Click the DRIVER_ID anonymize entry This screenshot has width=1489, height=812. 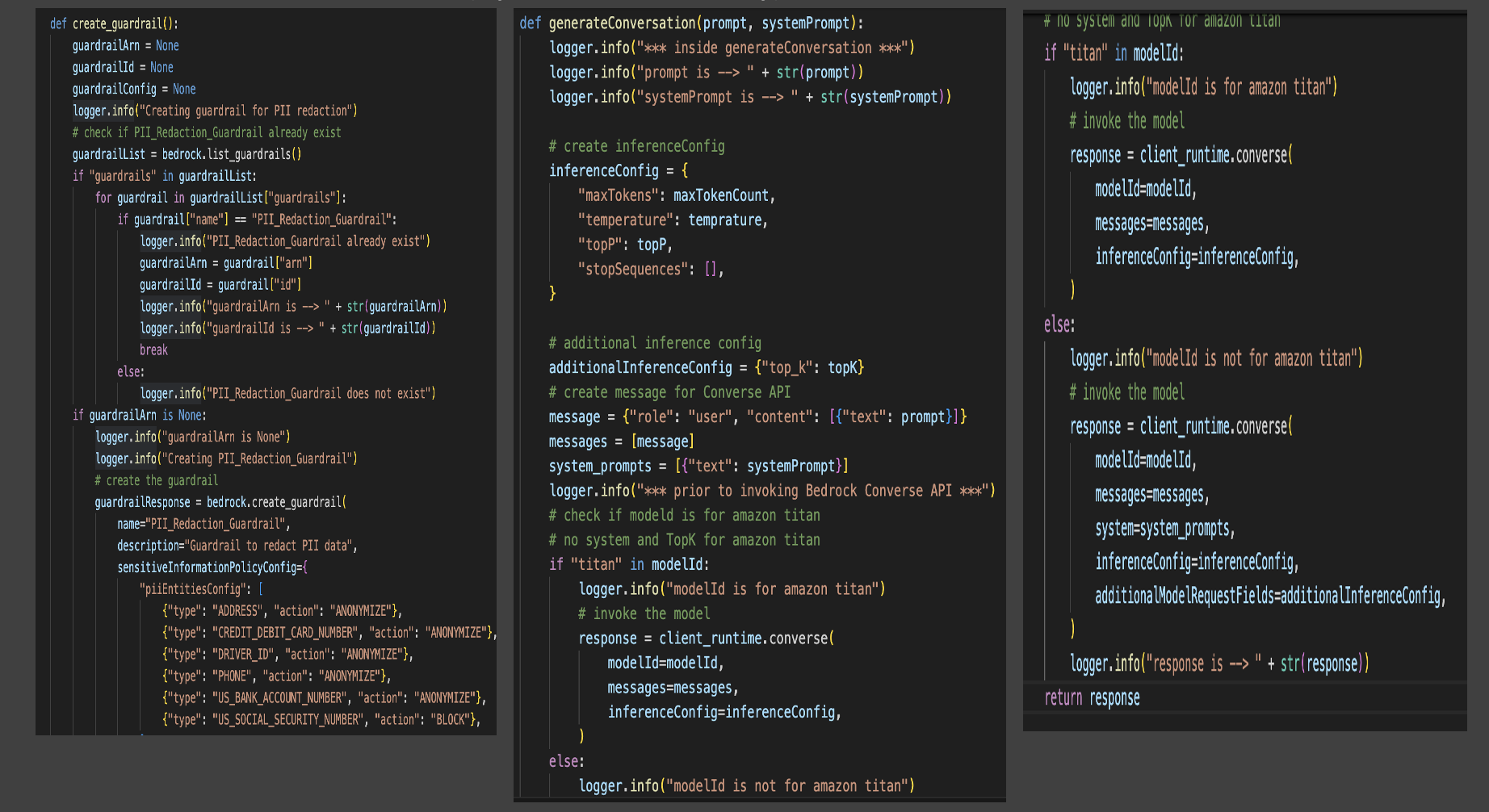[287, 655]
